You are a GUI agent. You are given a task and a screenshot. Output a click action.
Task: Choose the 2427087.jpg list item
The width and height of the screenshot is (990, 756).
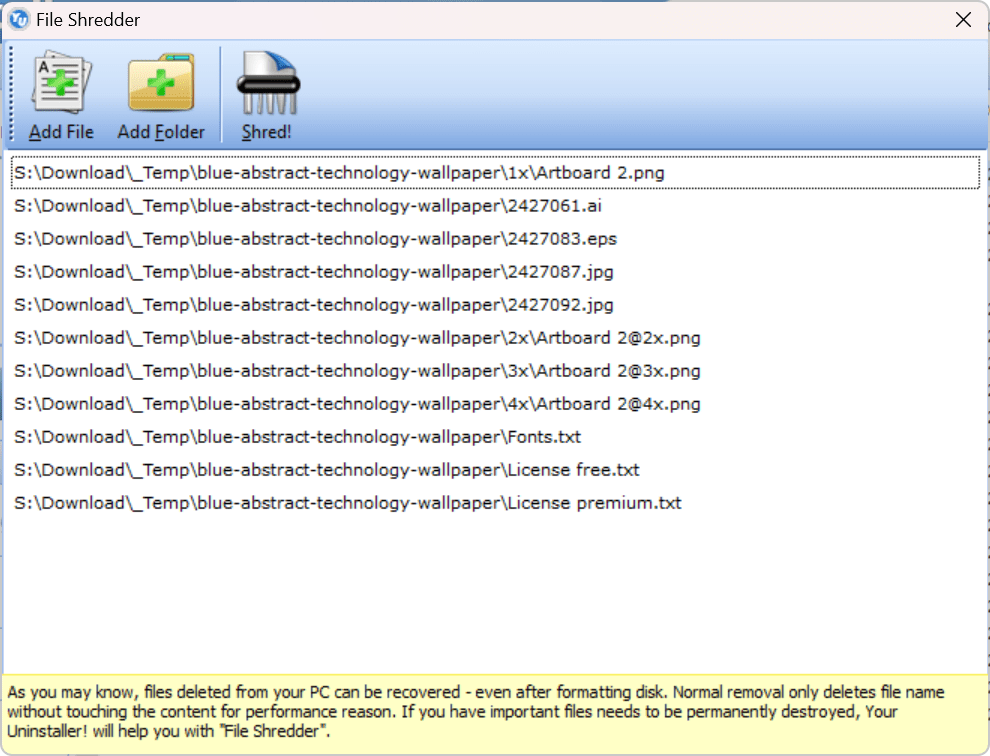pos(314,272)
